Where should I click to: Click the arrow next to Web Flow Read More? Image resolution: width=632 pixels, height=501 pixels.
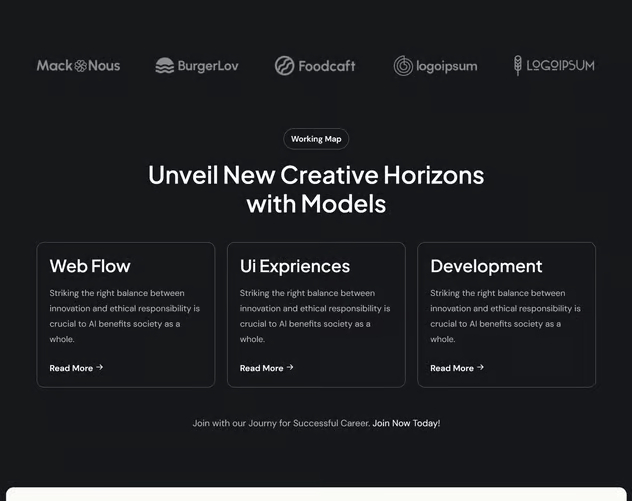coord(100,367)
